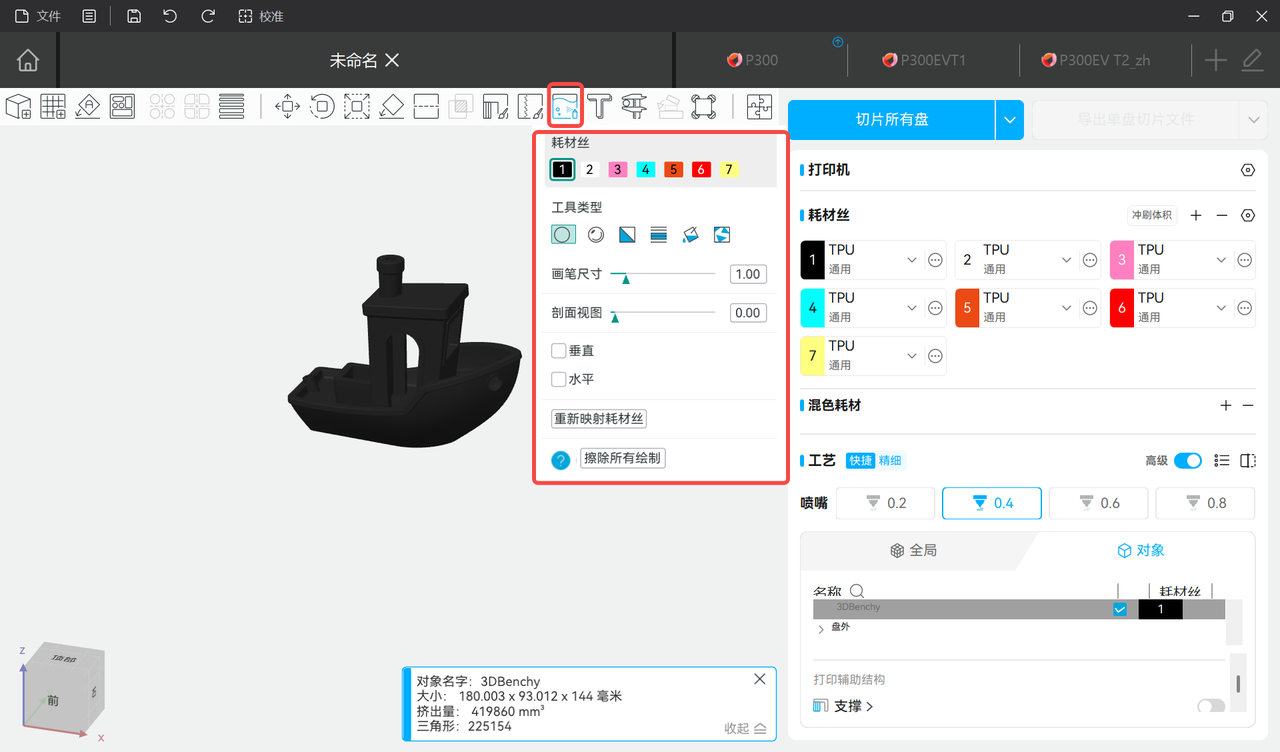Open filament 1 TPU dropdown
The width and height of the screenshot is (1280, 752).
pos(912,260)
